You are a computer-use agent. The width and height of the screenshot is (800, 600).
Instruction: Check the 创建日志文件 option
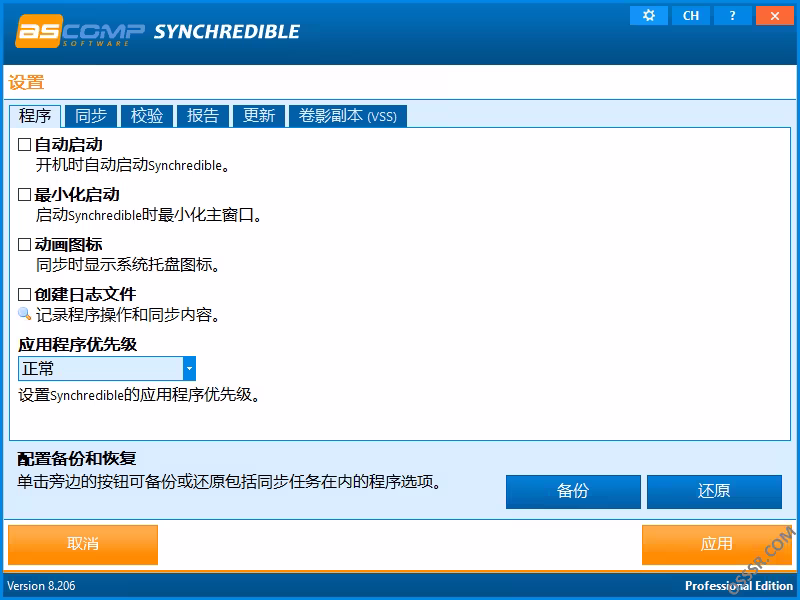(x=24, y=295)
